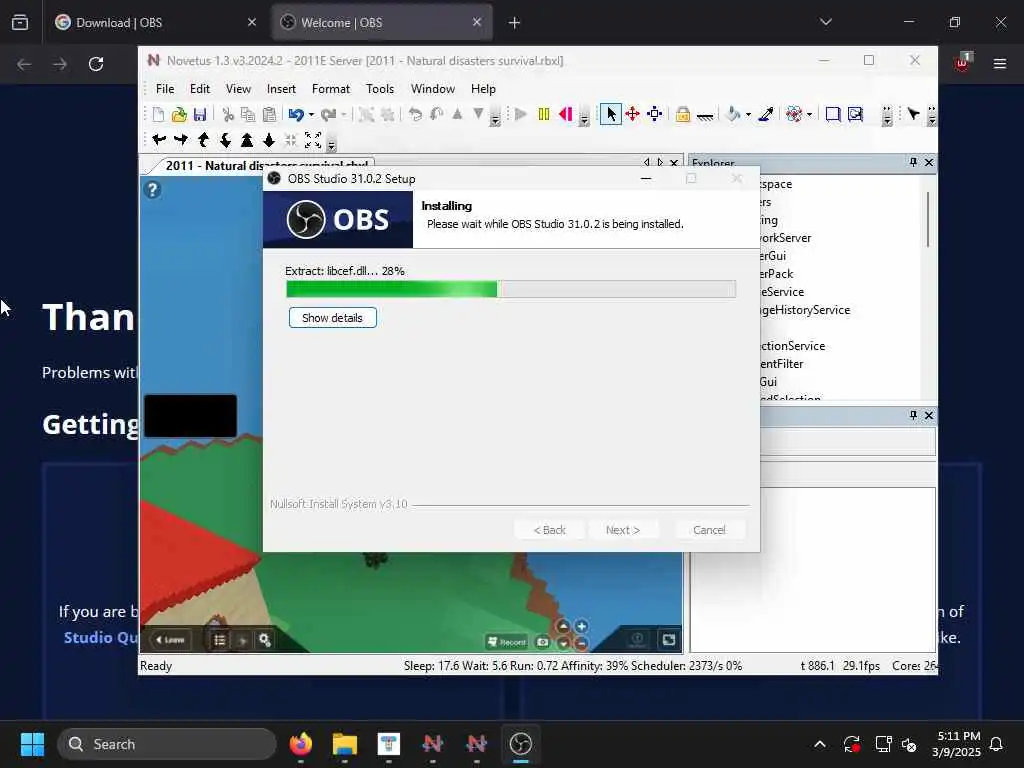Open the Window menu in Novetus
1024x768 pixels.
click(x=432, y=89)
